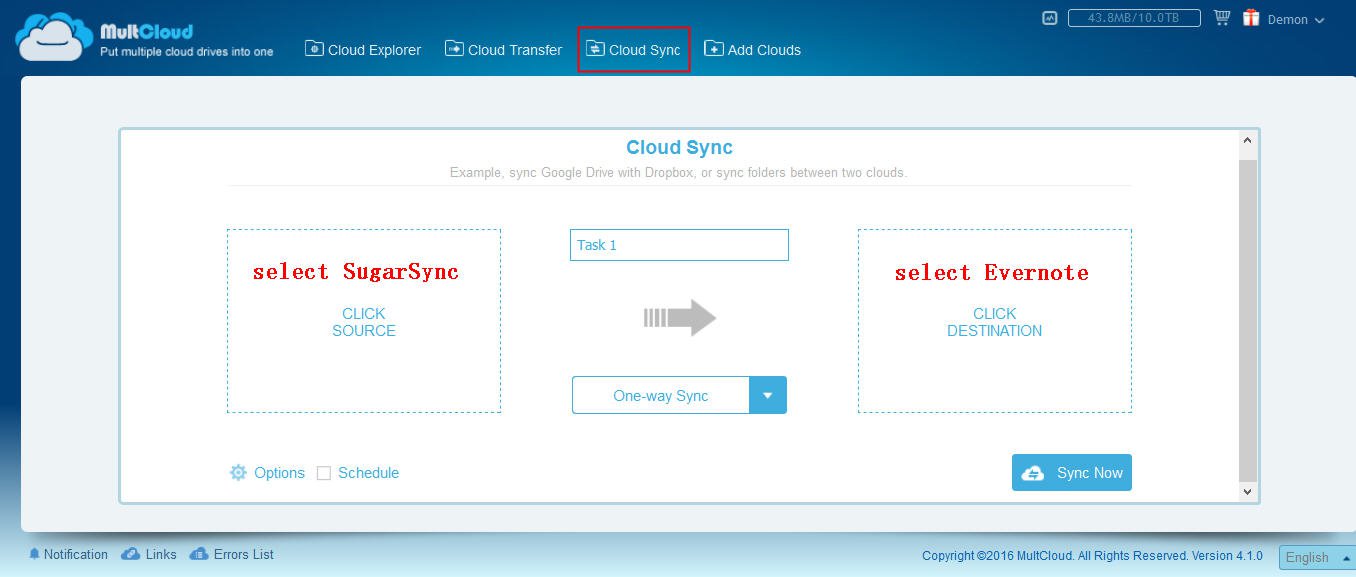Screen dimensions: 1356x577
Task: Click the Task 1 name field
Action: coord(679,245)
